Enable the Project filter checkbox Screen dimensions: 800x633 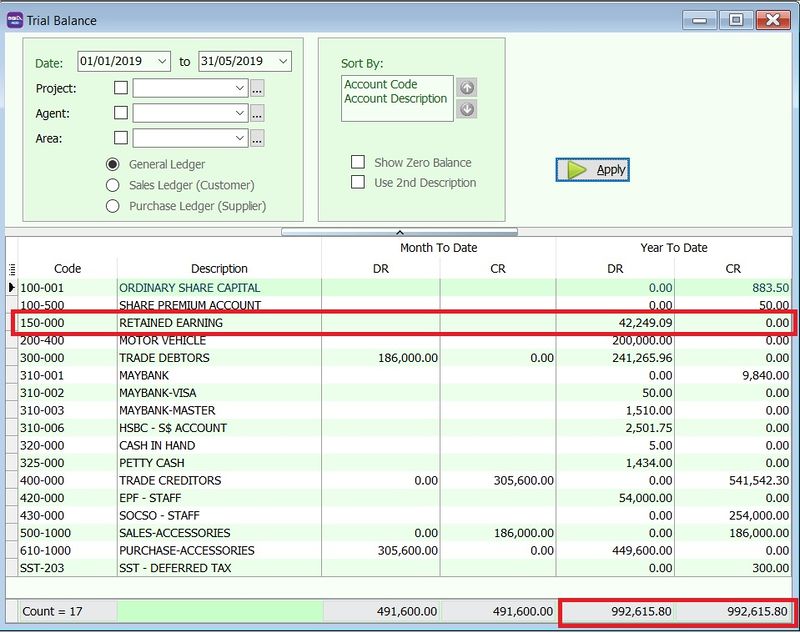pyautogui.click(x=121, y=88)
